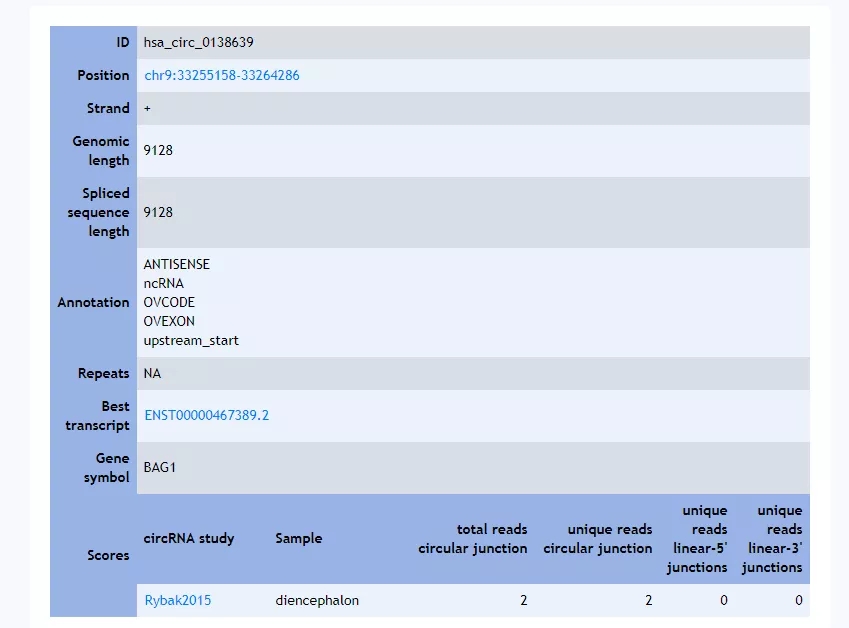Click the unique reads linear-5' junctions header
849x628 pixels.
pyautogui.click(x=697, y=539)
